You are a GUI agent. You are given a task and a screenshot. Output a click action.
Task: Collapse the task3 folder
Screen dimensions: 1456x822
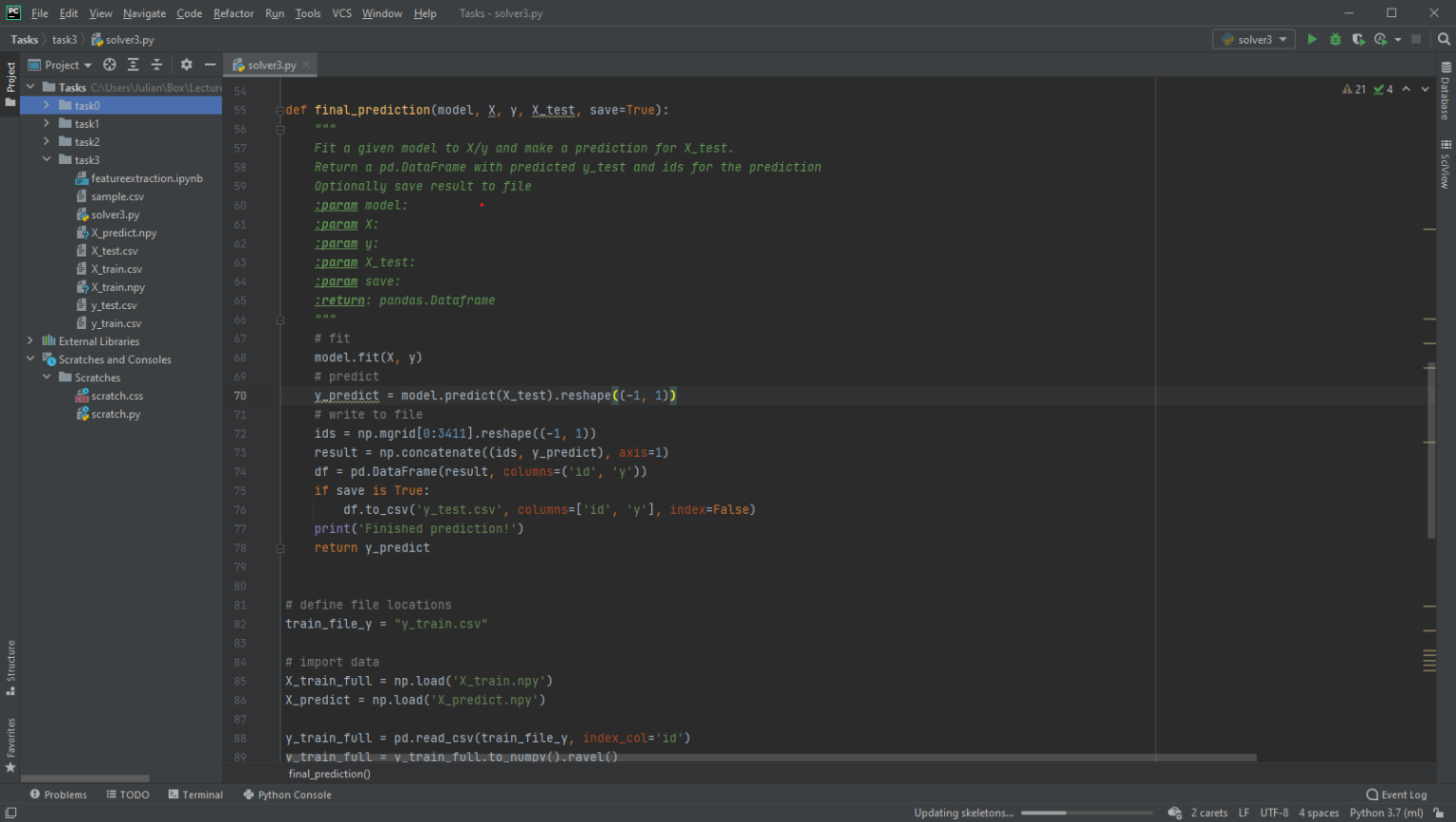pyautogui.click(x=45, y=159)
